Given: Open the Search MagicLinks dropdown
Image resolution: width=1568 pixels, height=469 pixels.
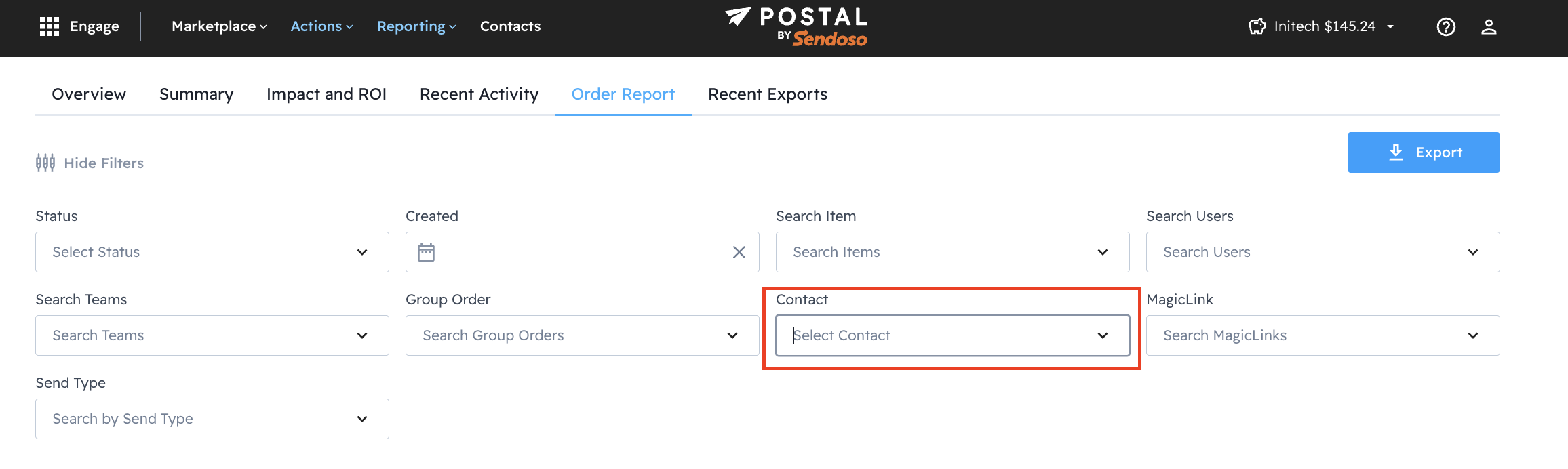Looking at the screenshot, I should point(1322,335).
